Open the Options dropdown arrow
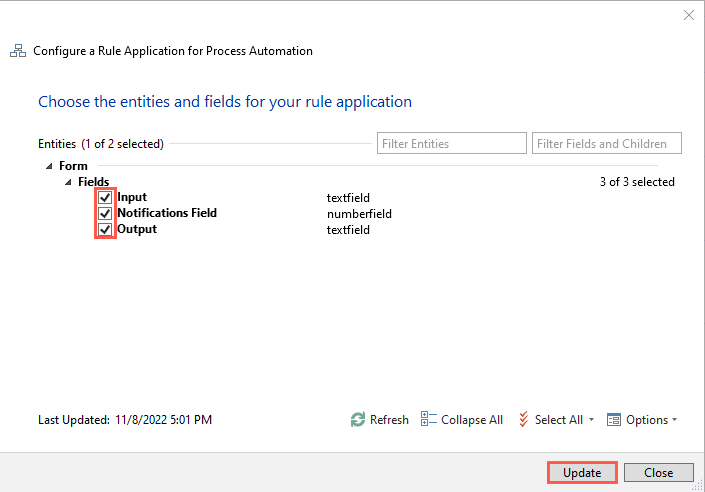Screen dimensions: 705x492 pyautogui.click(x=675, y=420)
